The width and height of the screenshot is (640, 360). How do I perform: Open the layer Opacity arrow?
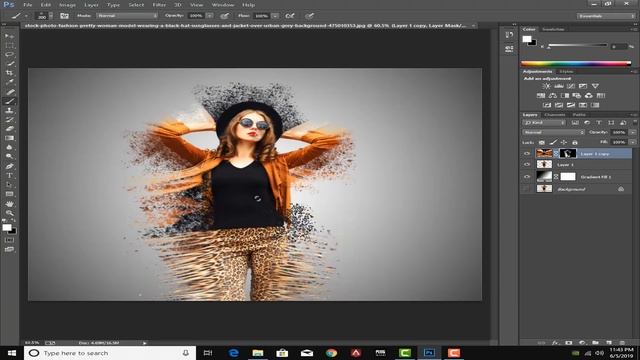[633, 132]
